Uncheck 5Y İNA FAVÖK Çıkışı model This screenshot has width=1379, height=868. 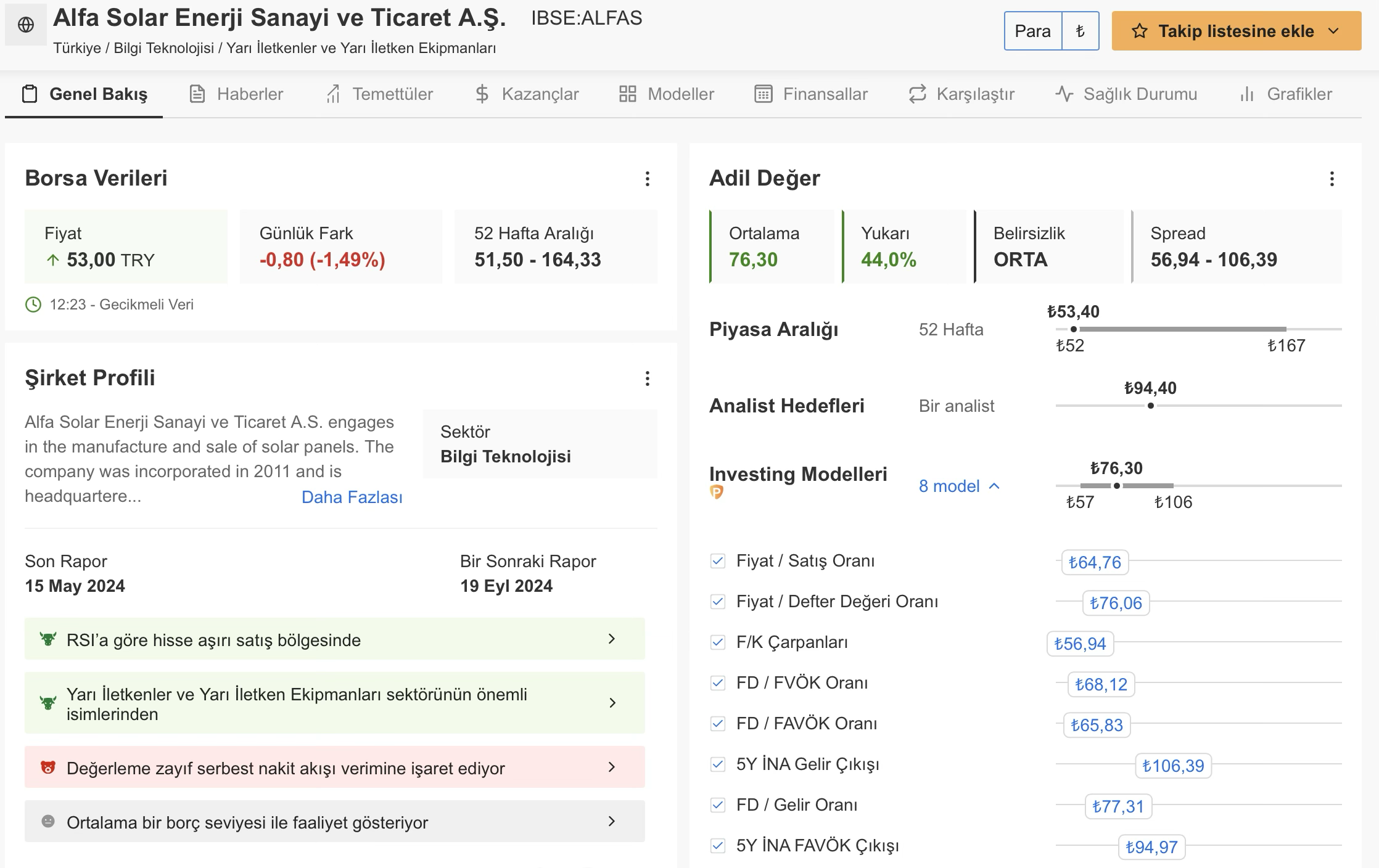tap(717, 846)
